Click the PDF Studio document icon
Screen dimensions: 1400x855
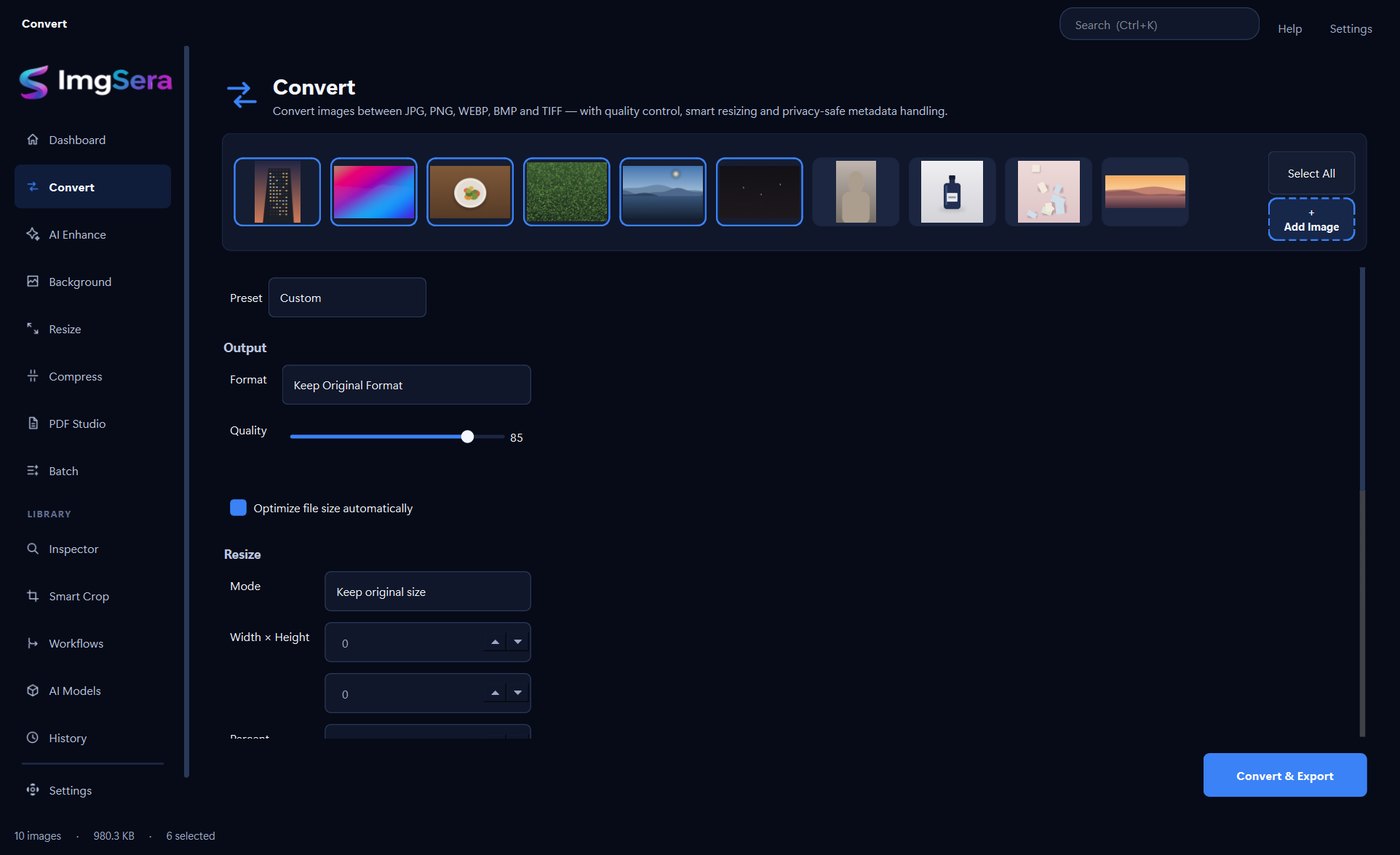pyautogui.click(x=33, y=424)
